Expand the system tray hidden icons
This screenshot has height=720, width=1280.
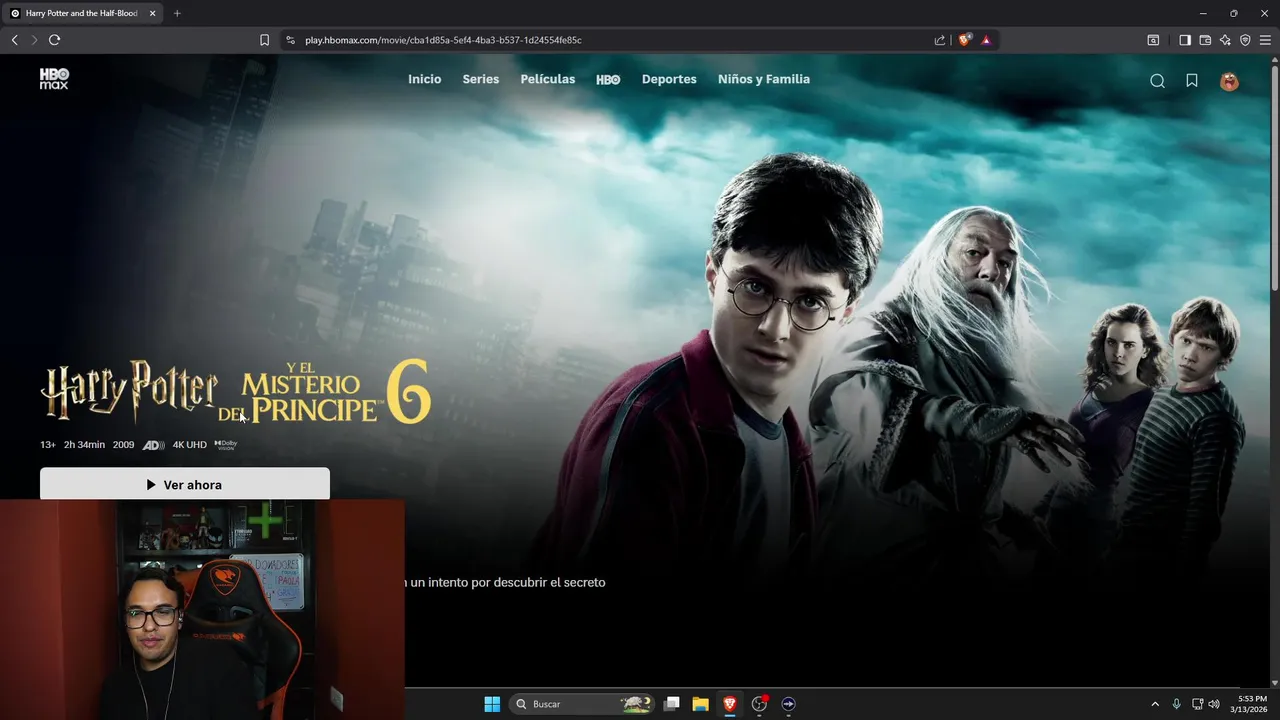point(1155,704)
